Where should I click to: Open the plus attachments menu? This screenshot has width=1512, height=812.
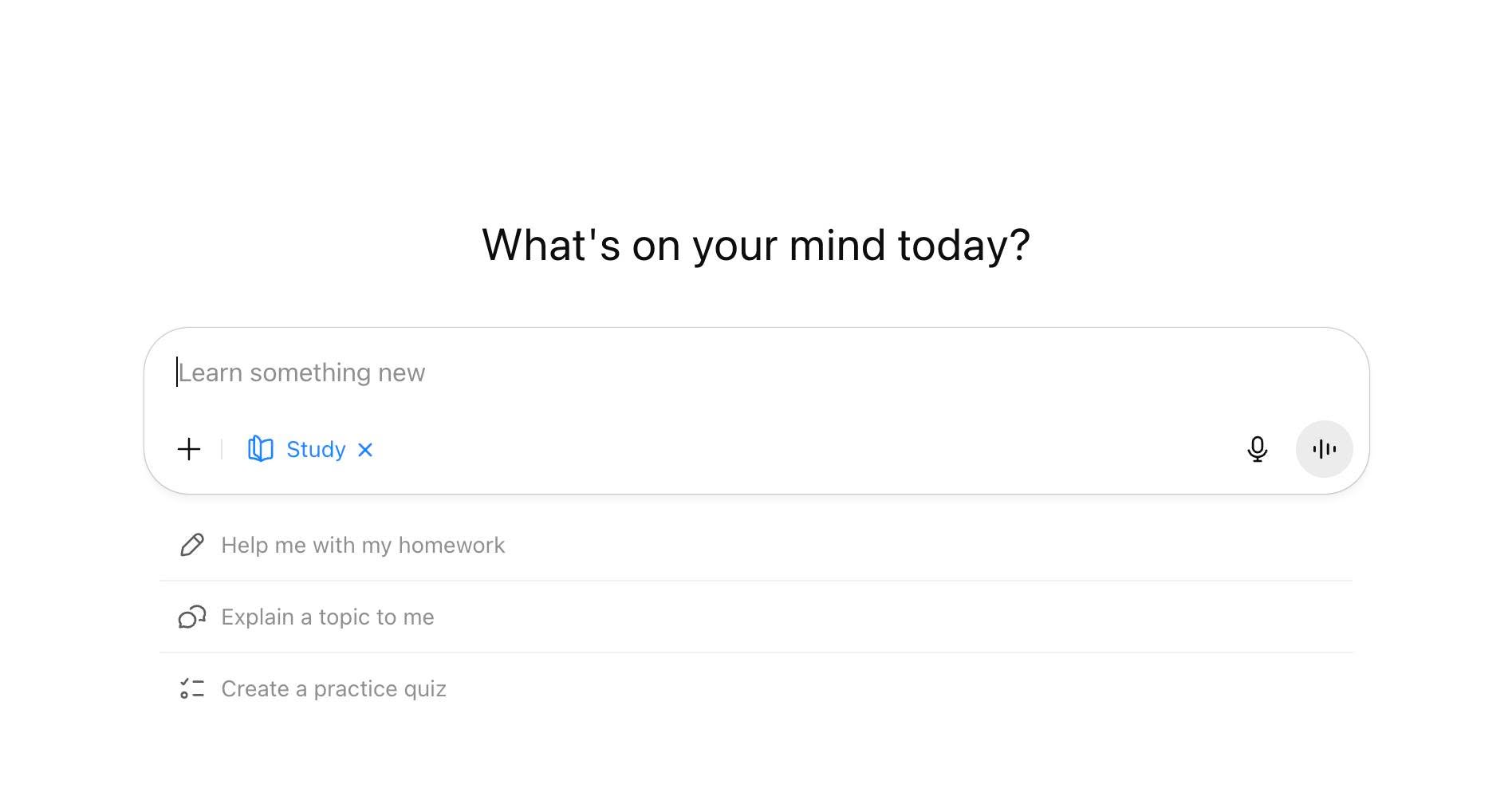coord(189,449)
